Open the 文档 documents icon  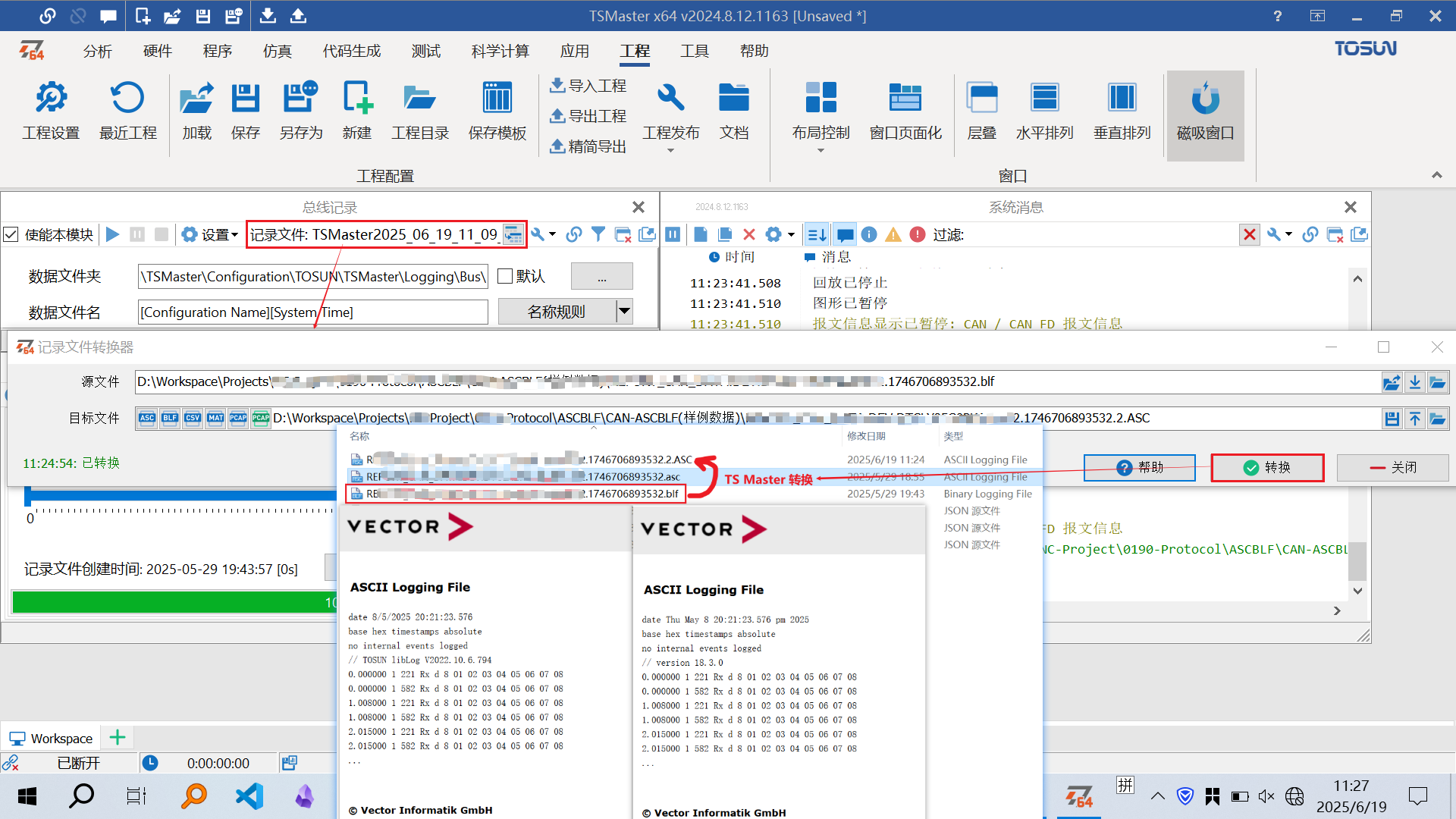(x=734, y=111)
